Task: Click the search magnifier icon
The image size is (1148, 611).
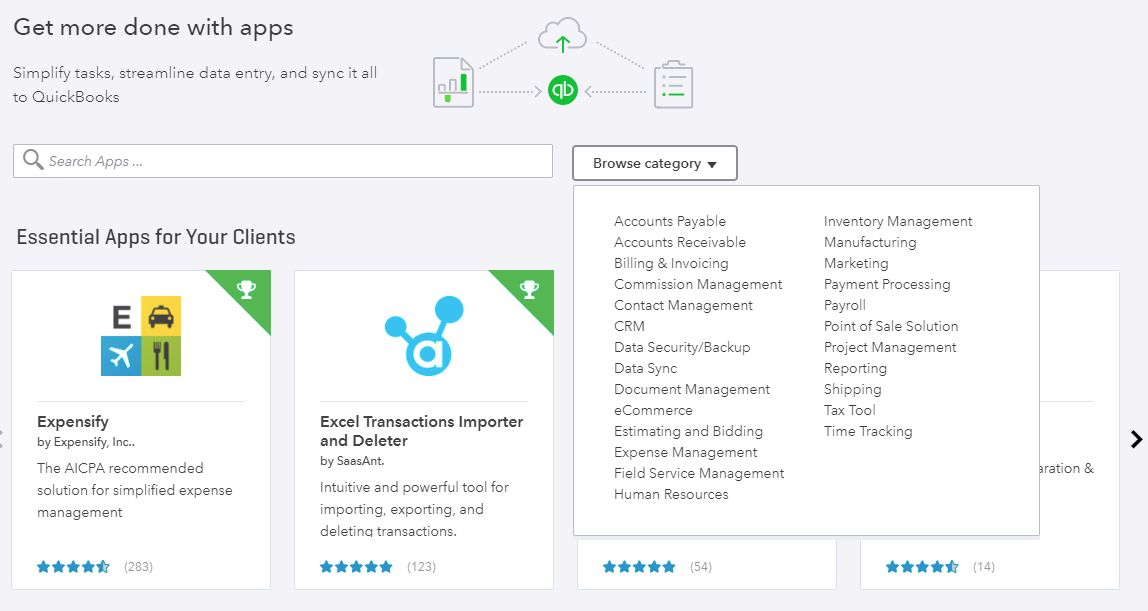Action: coord(33,161)
